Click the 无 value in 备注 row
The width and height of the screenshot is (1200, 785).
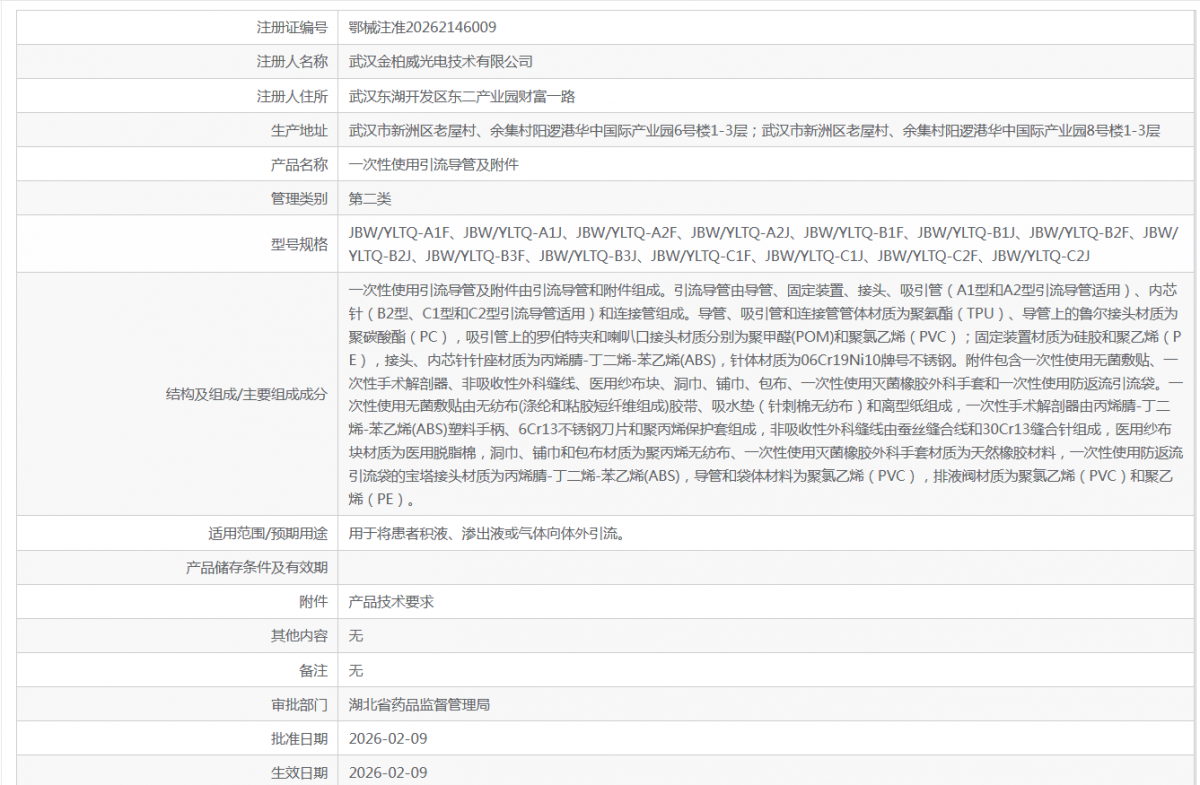(355, 669)
